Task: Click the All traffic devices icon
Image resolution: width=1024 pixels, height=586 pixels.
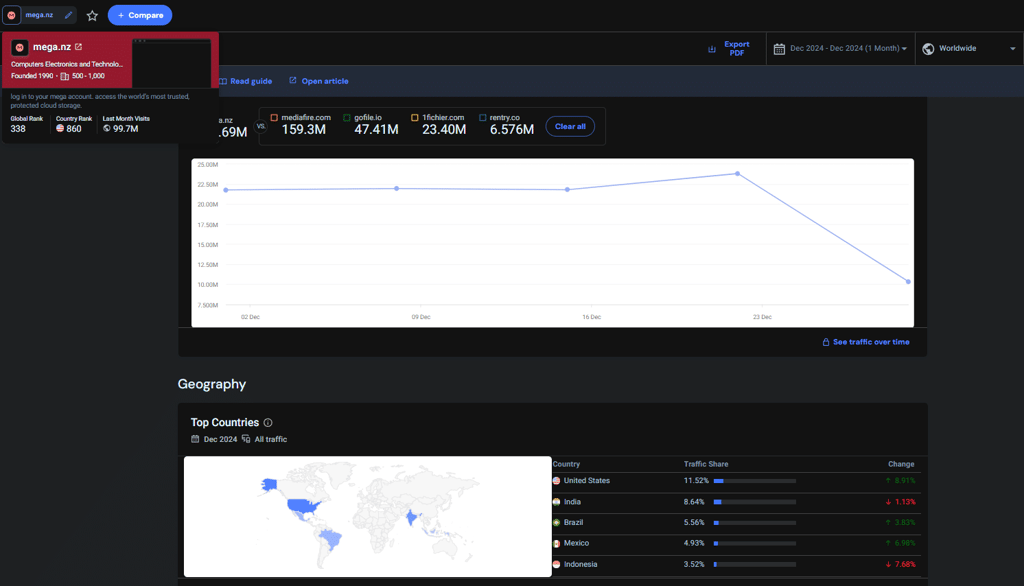Action: pos(246,439)
